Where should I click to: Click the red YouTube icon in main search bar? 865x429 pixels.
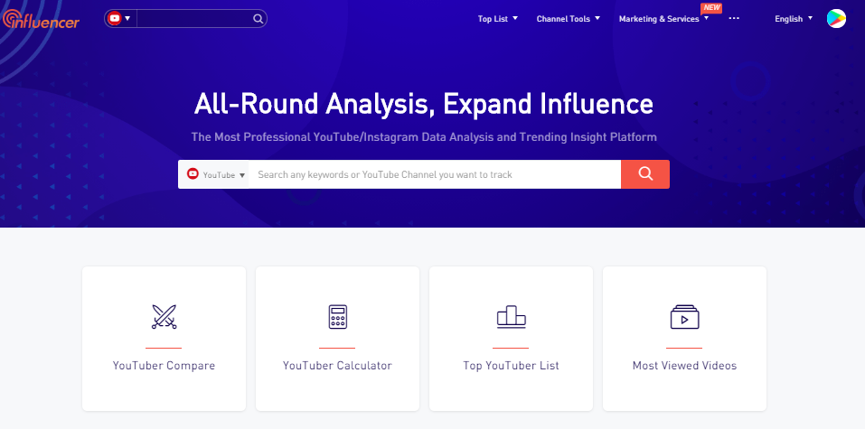pyautogui.click(x=193, y=174)
